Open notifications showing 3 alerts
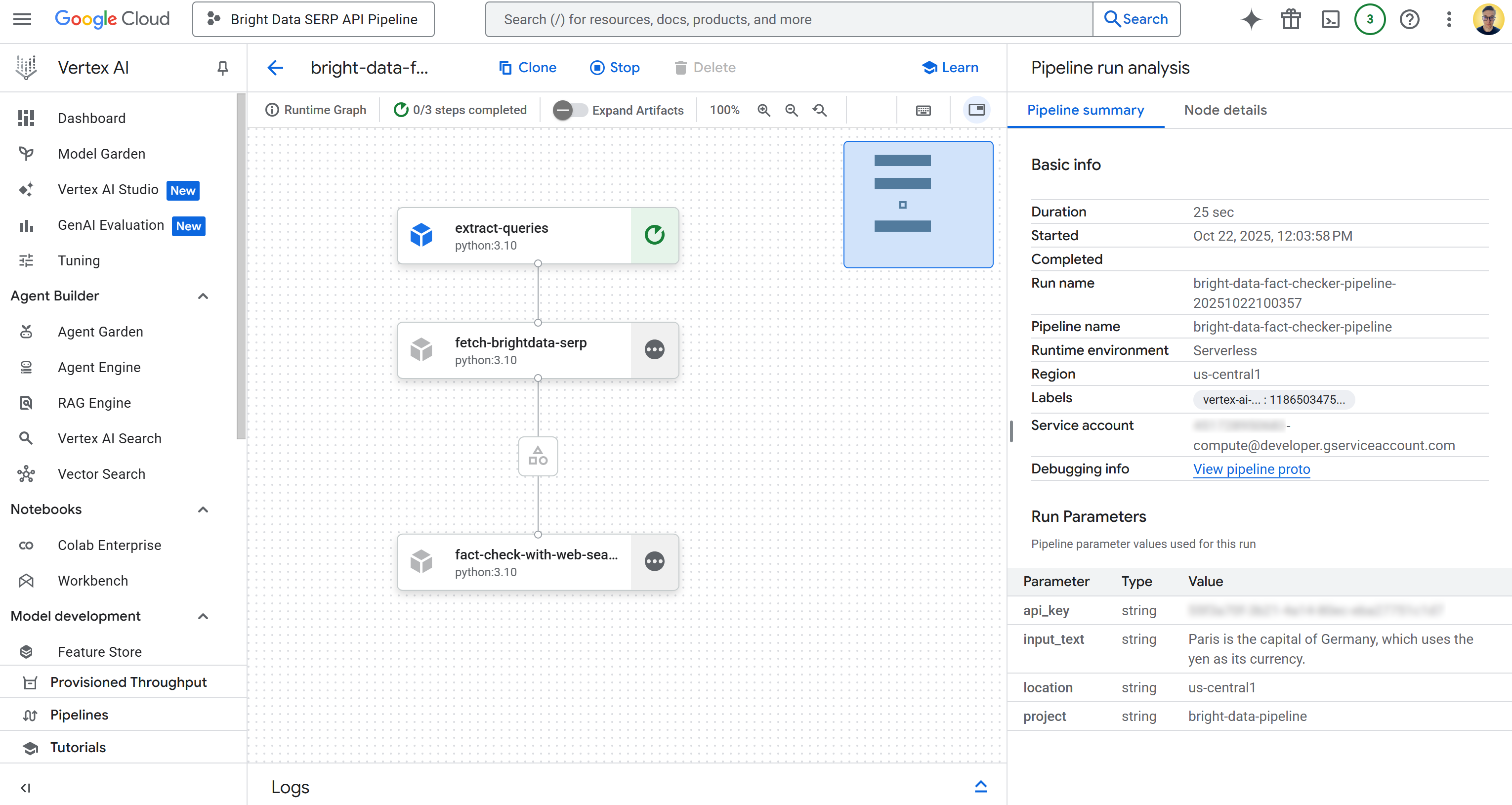Image resolution: width=1512 pixels, height=805 pixels. click(1369, 19)
